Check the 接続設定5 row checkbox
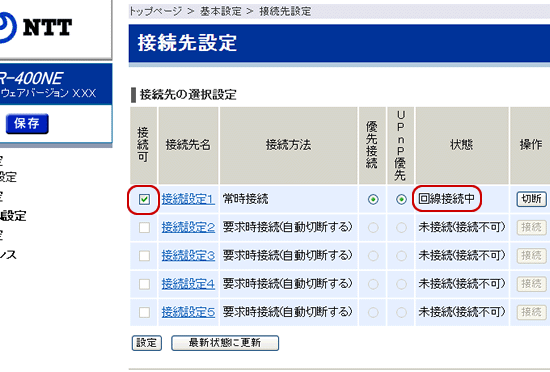Screen dimensions: 550x372 144,312
